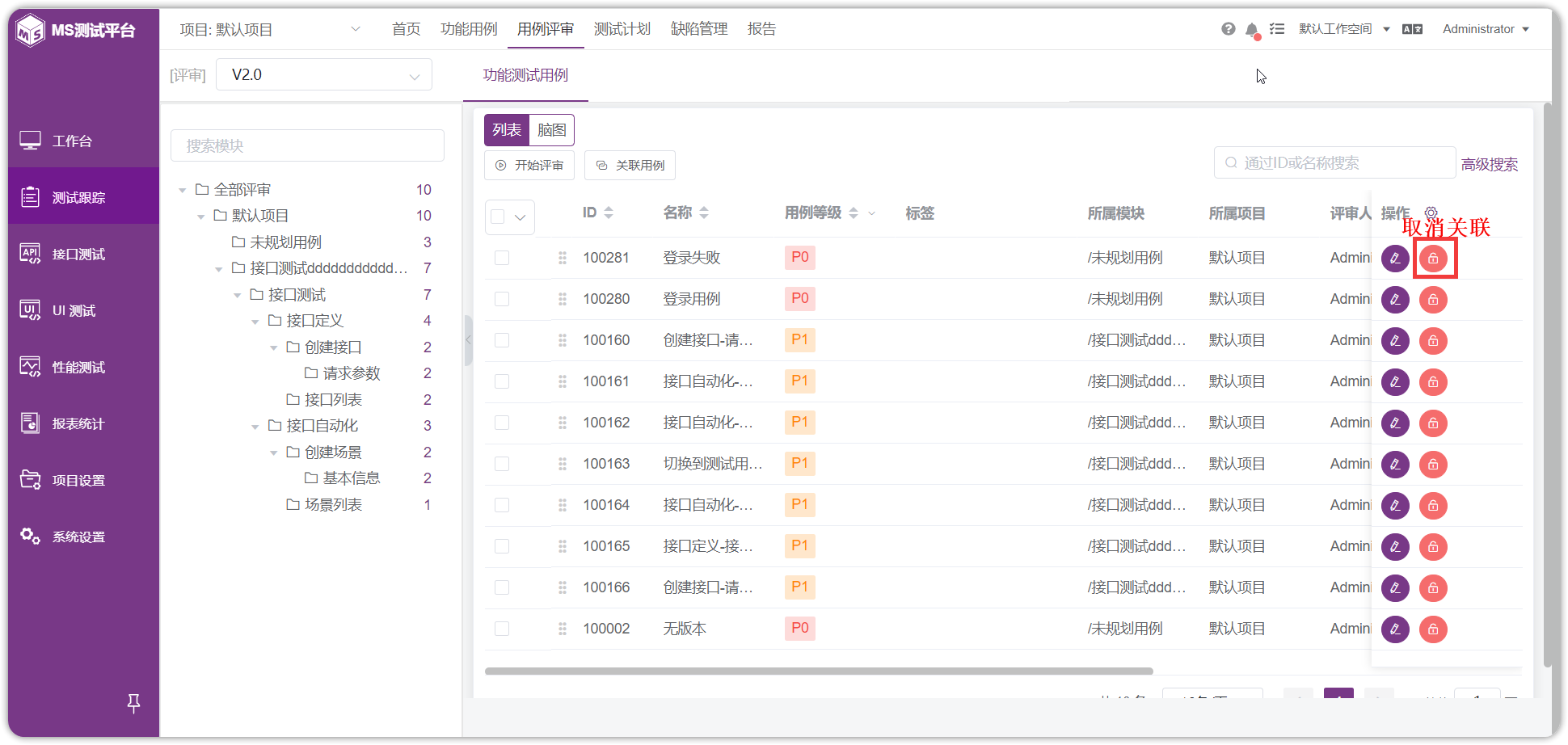Open the 高级搜索 advanced search link
Image resolution: width=1568 pixels, height=745 pixels.
(1489, 165)
